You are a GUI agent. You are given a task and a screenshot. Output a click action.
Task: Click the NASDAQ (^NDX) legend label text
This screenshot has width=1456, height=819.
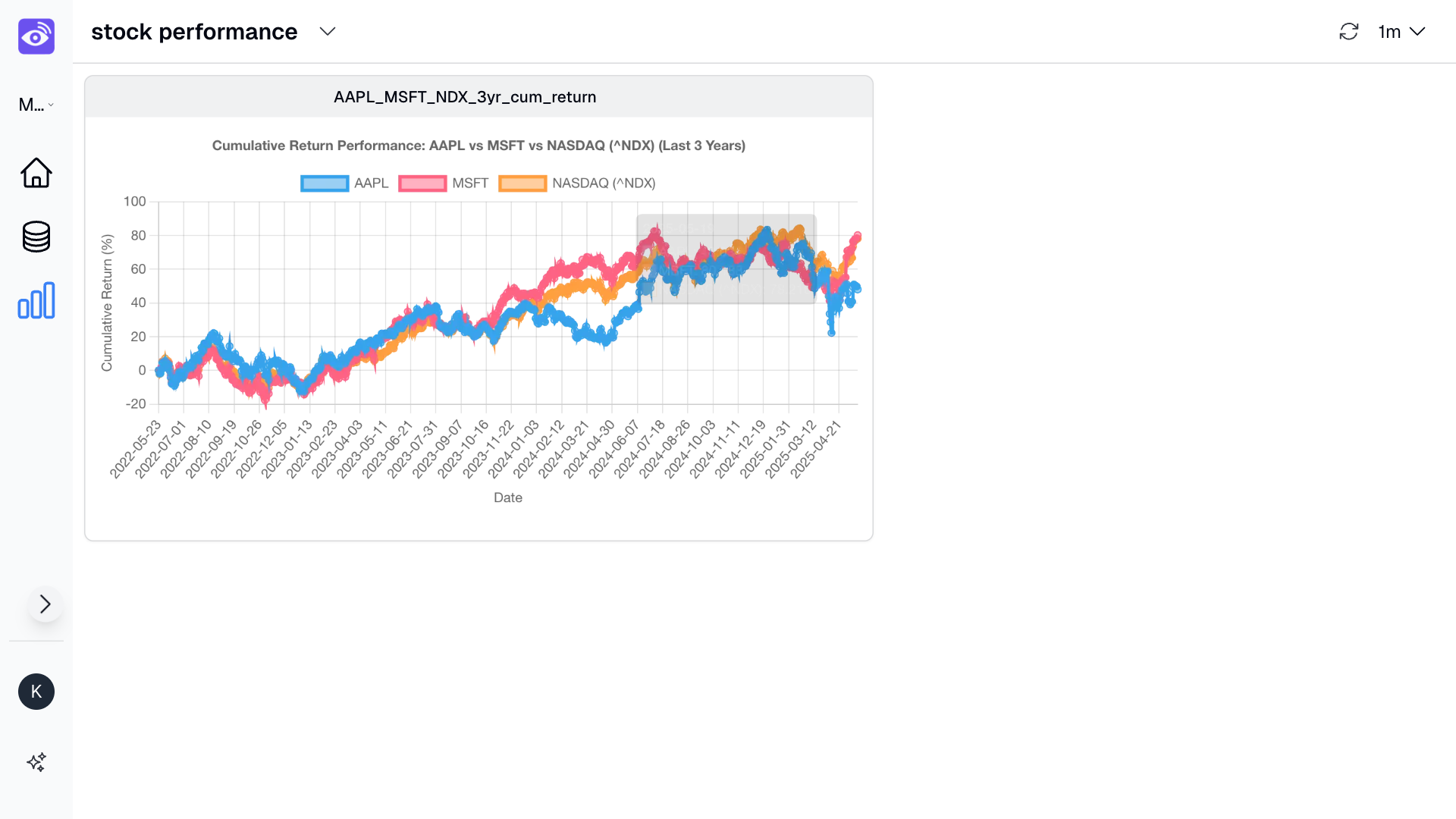[604, 184]
